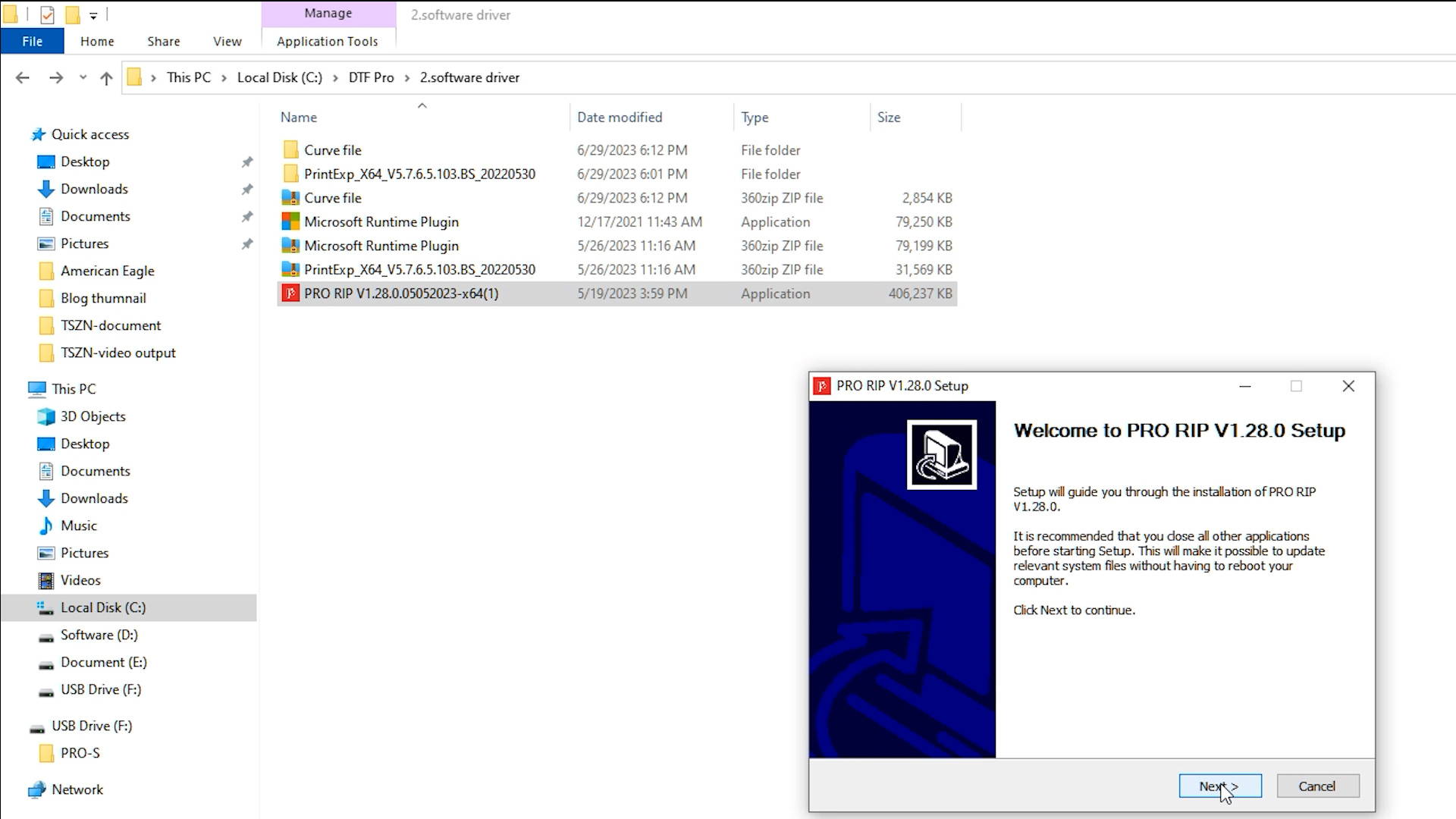Cancel the PRO RIP setup wizard

pos(1317,786)
